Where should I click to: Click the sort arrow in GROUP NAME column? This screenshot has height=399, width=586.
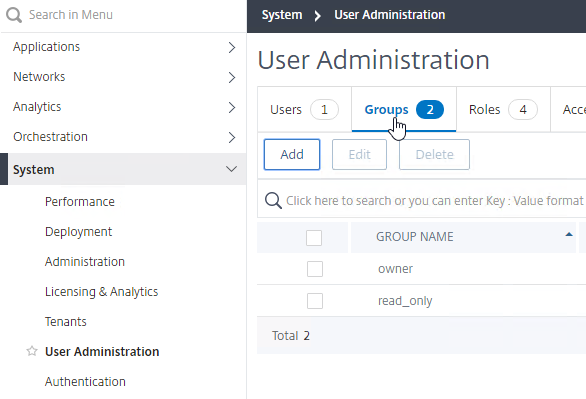tap(569, 235)
